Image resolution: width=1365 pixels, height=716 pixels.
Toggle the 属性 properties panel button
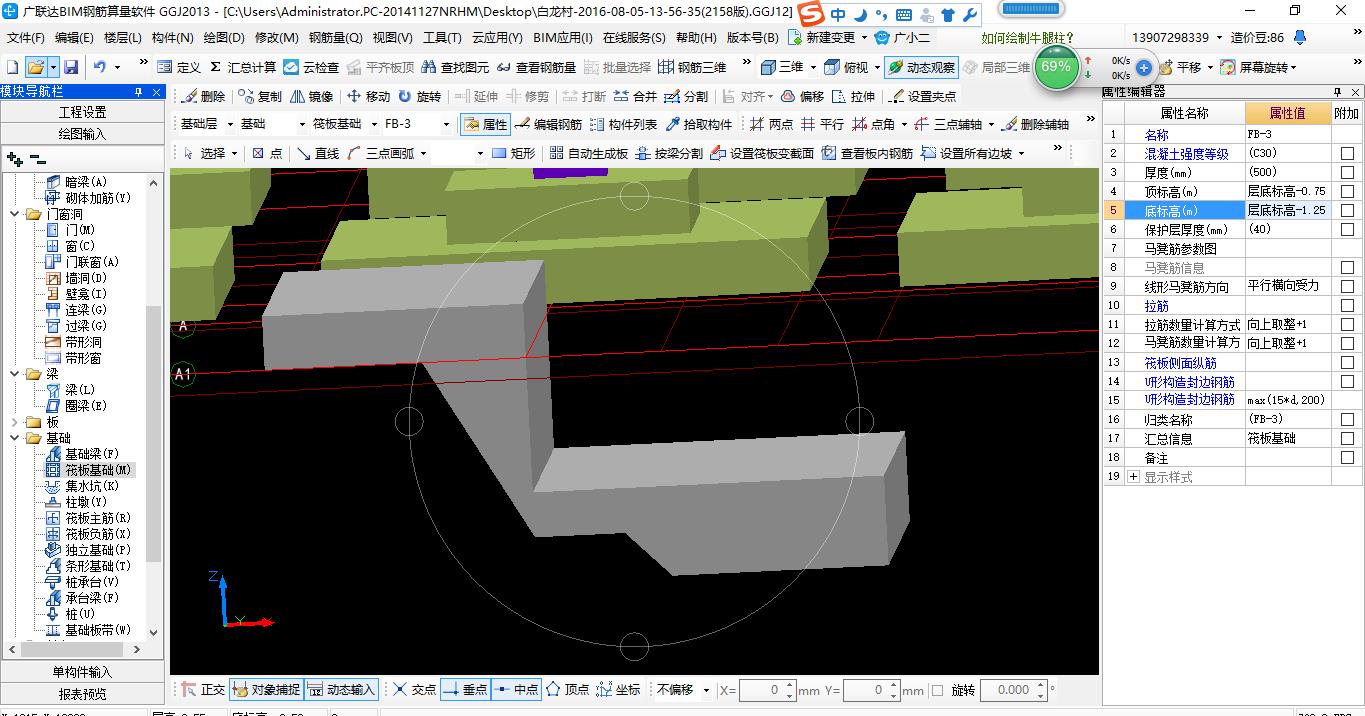(485, 125)
